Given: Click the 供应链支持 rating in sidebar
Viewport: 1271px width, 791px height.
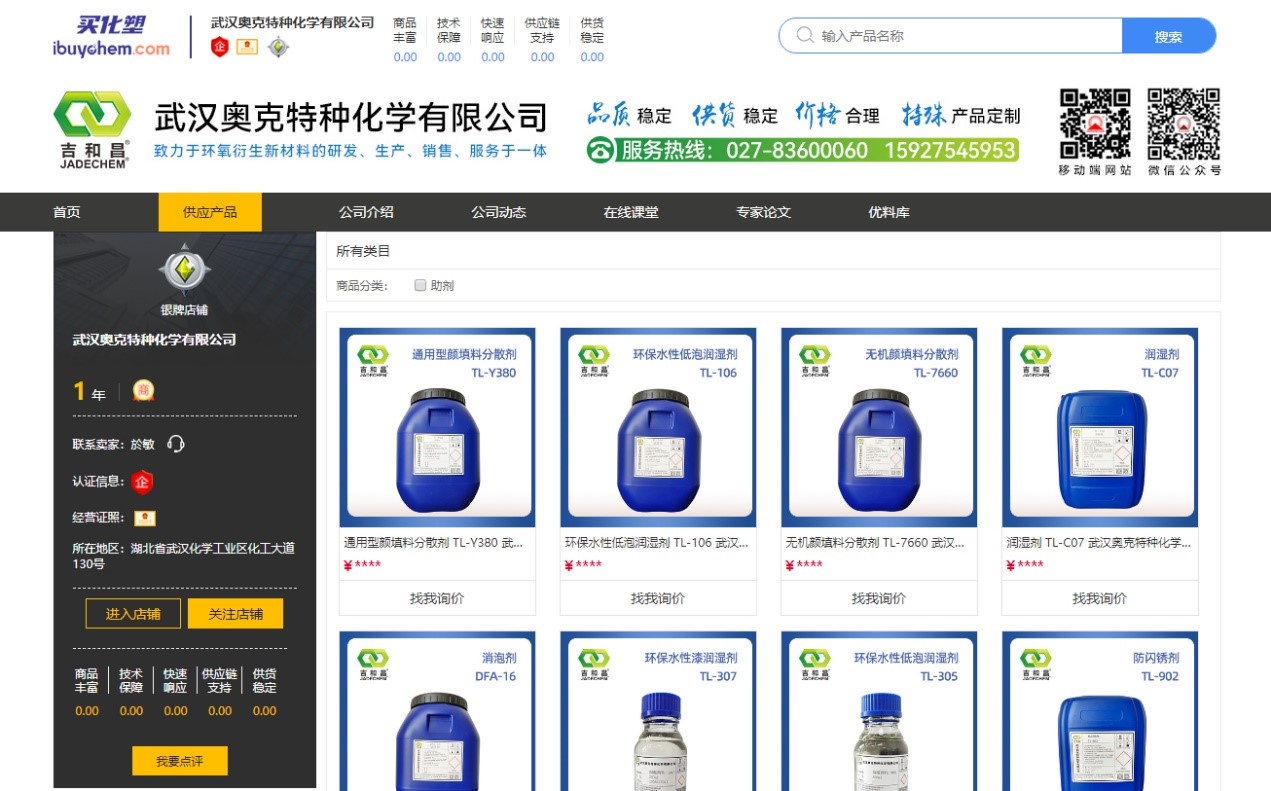Looking at the screenshot, I should tap(220, 692).
